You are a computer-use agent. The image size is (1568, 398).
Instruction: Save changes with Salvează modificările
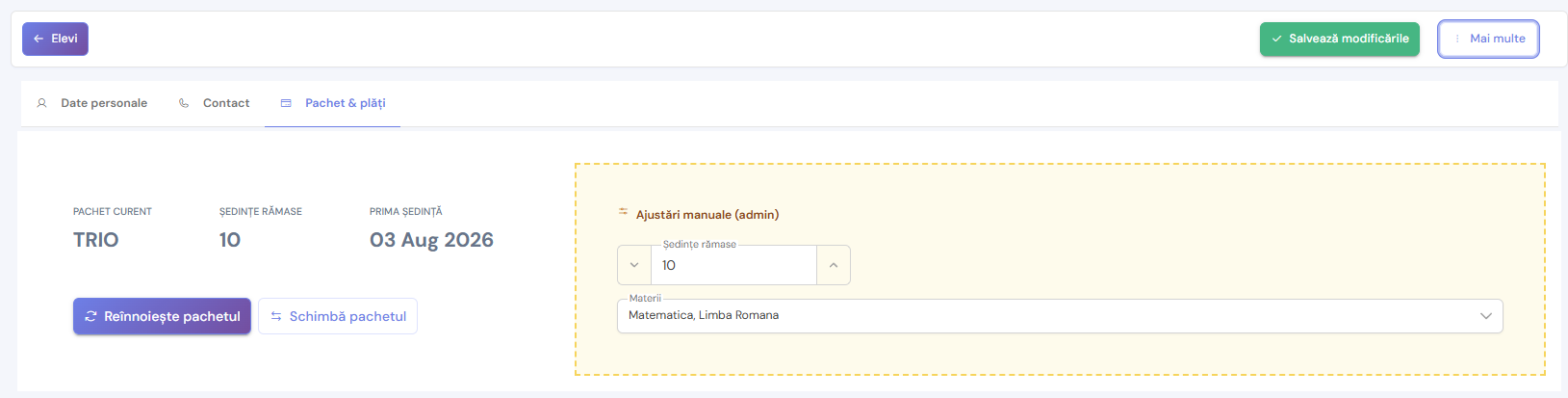[x=1340, y=39]
